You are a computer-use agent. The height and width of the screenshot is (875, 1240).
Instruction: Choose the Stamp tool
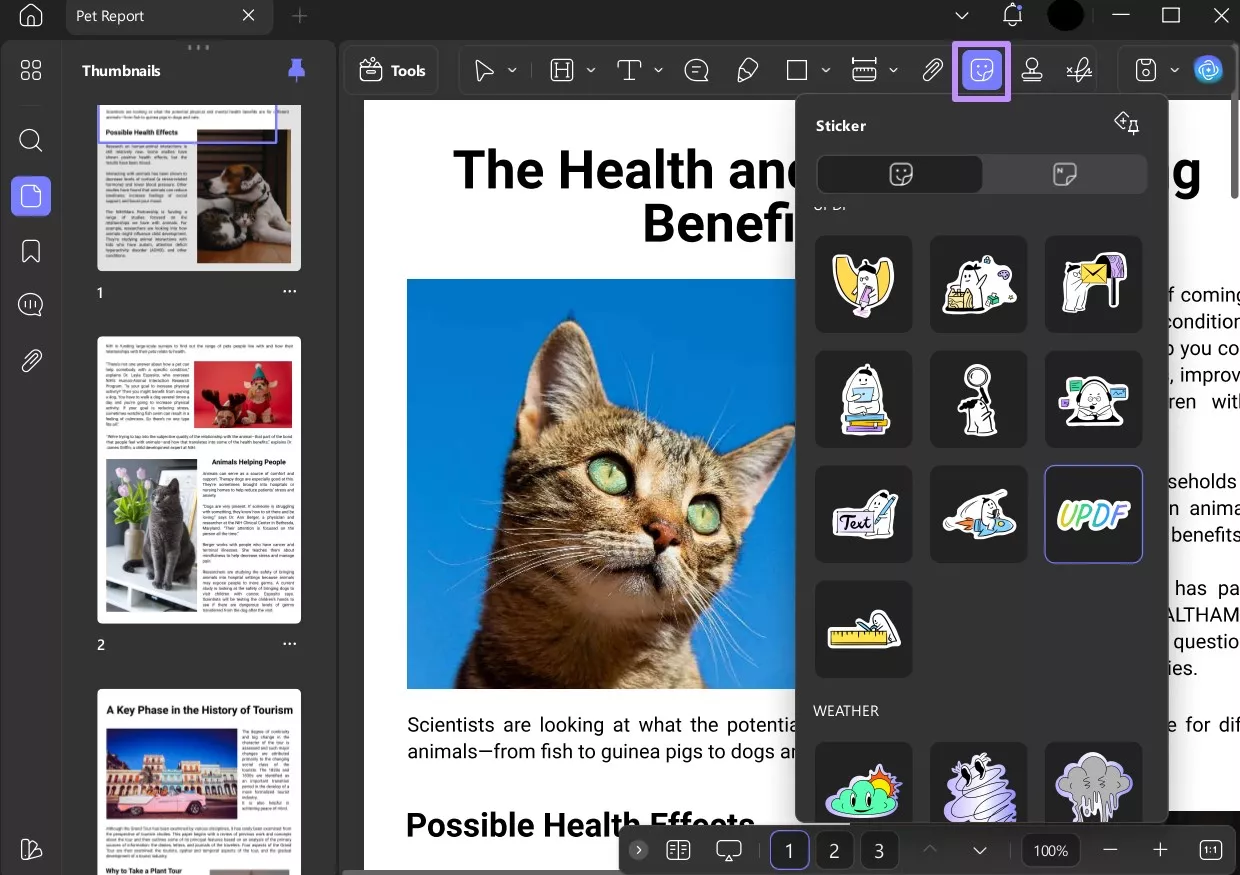(x=1032, y=70)
